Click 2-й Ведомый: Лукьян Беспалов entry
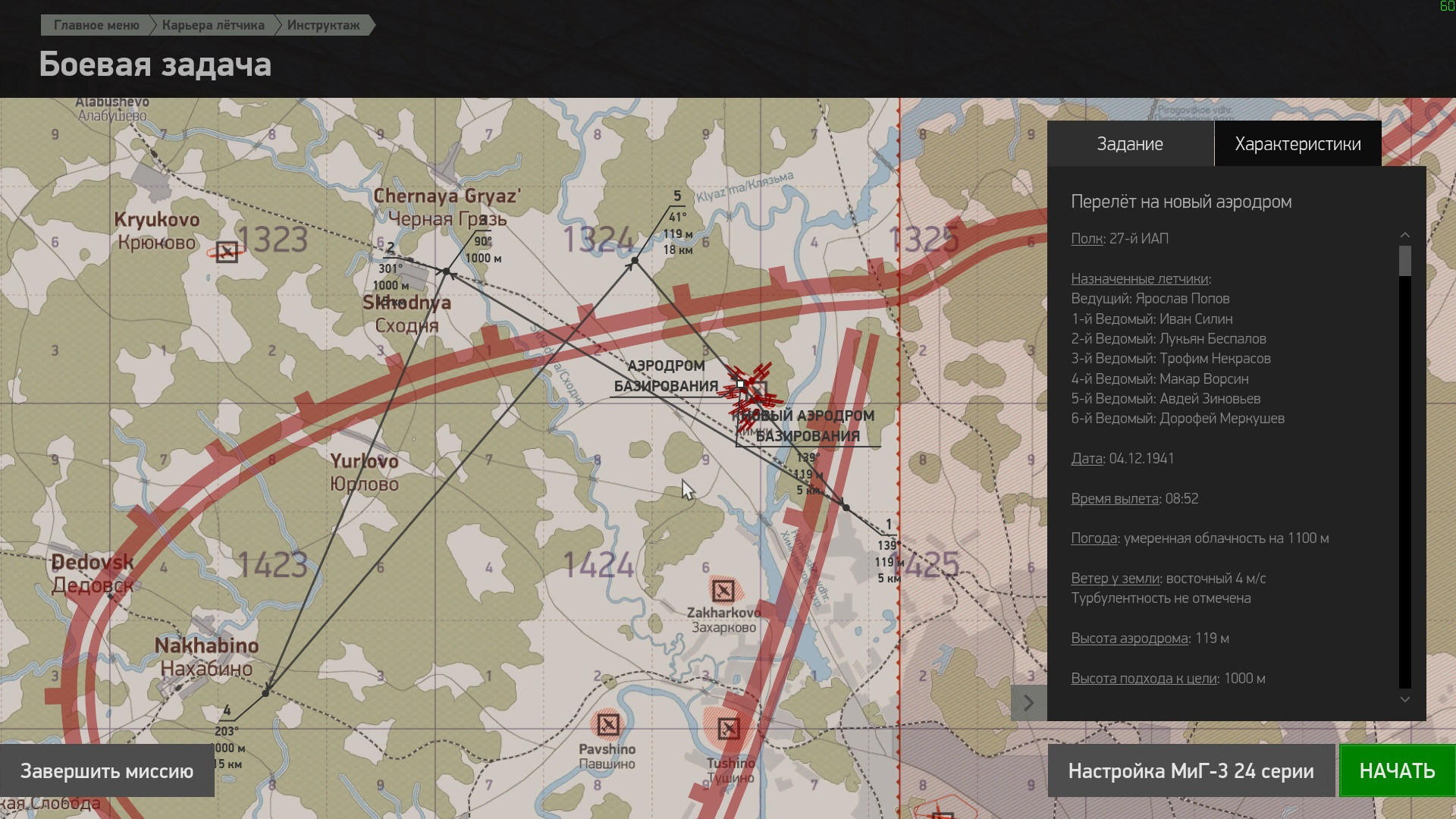 pos(1168,338)
